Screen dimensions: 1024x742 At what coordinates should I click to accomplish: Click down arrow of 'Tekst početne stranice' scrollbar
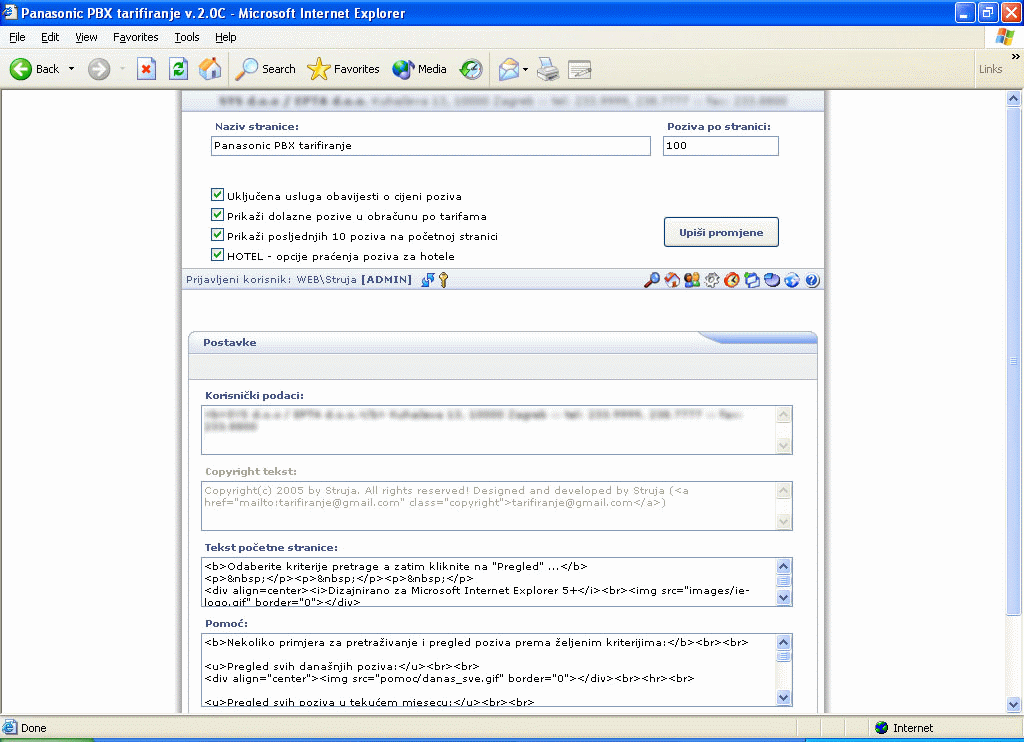[x=784, y=598]
